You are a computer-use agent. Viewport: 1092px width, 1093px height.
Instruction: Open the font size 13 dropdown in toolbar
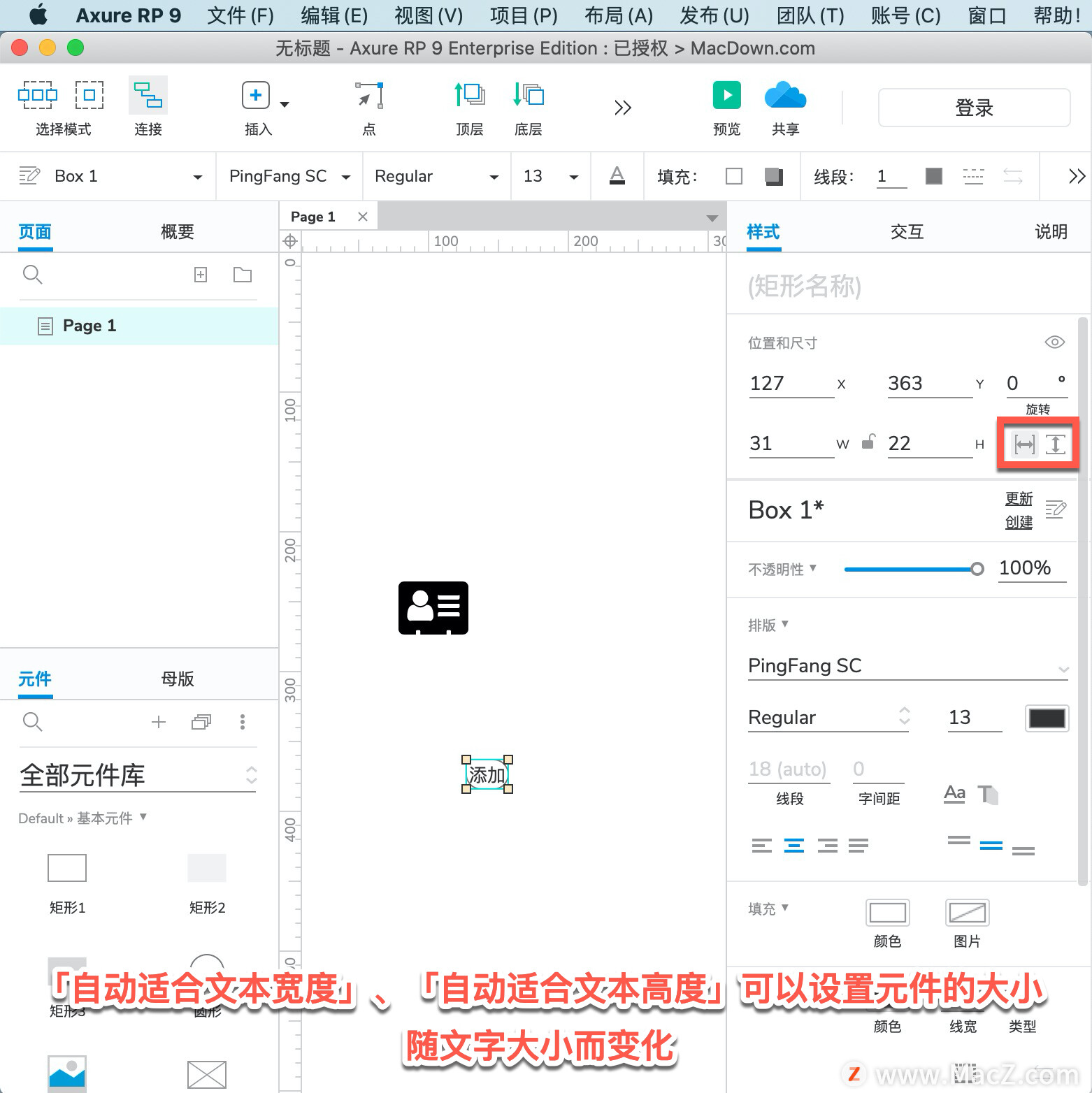[x=574, y=178]
